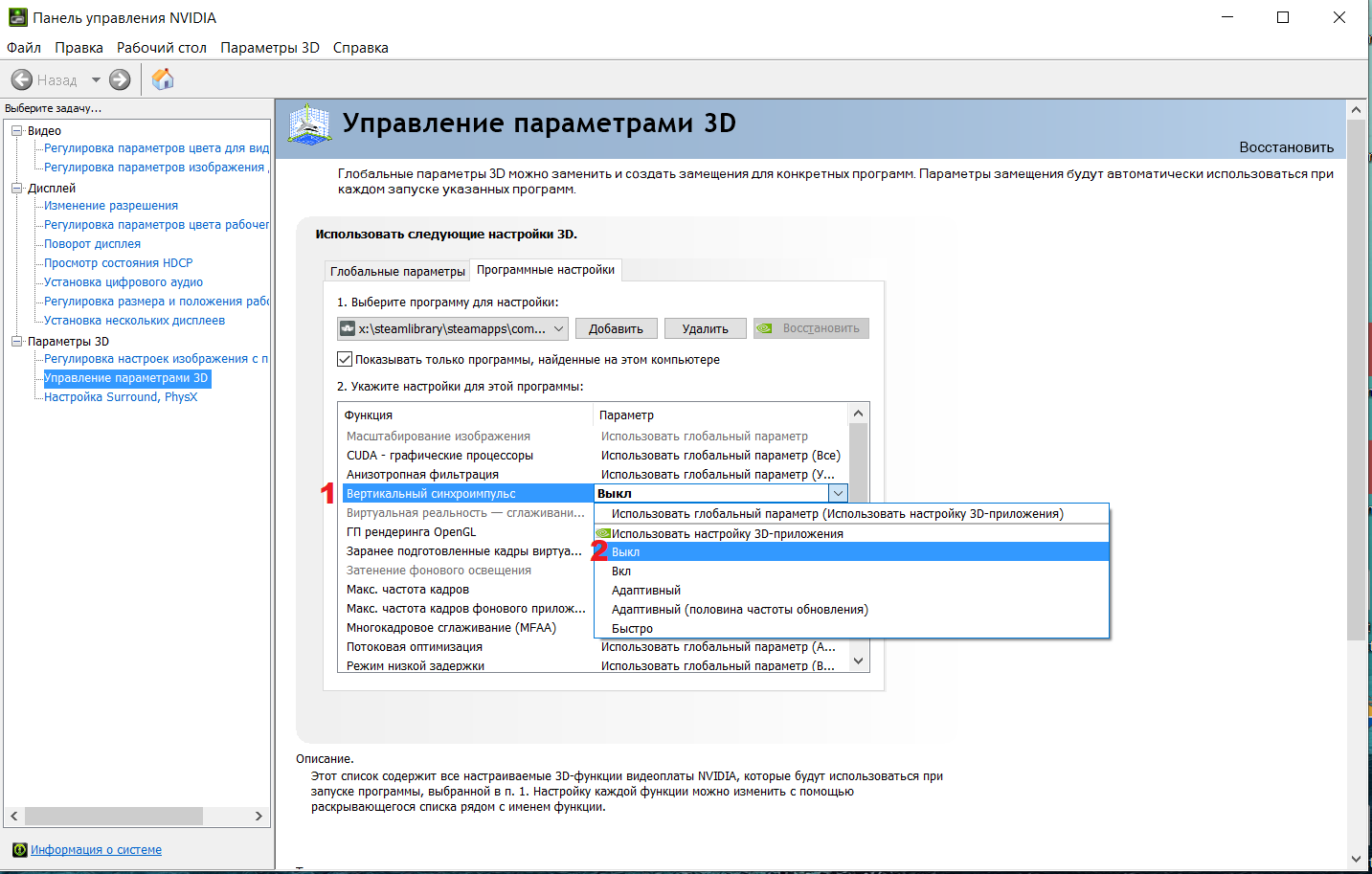This screenshot has height=874, width=1372.
Task: Select the Вертикальный синхроимпульс row
Action: [467, 493]
